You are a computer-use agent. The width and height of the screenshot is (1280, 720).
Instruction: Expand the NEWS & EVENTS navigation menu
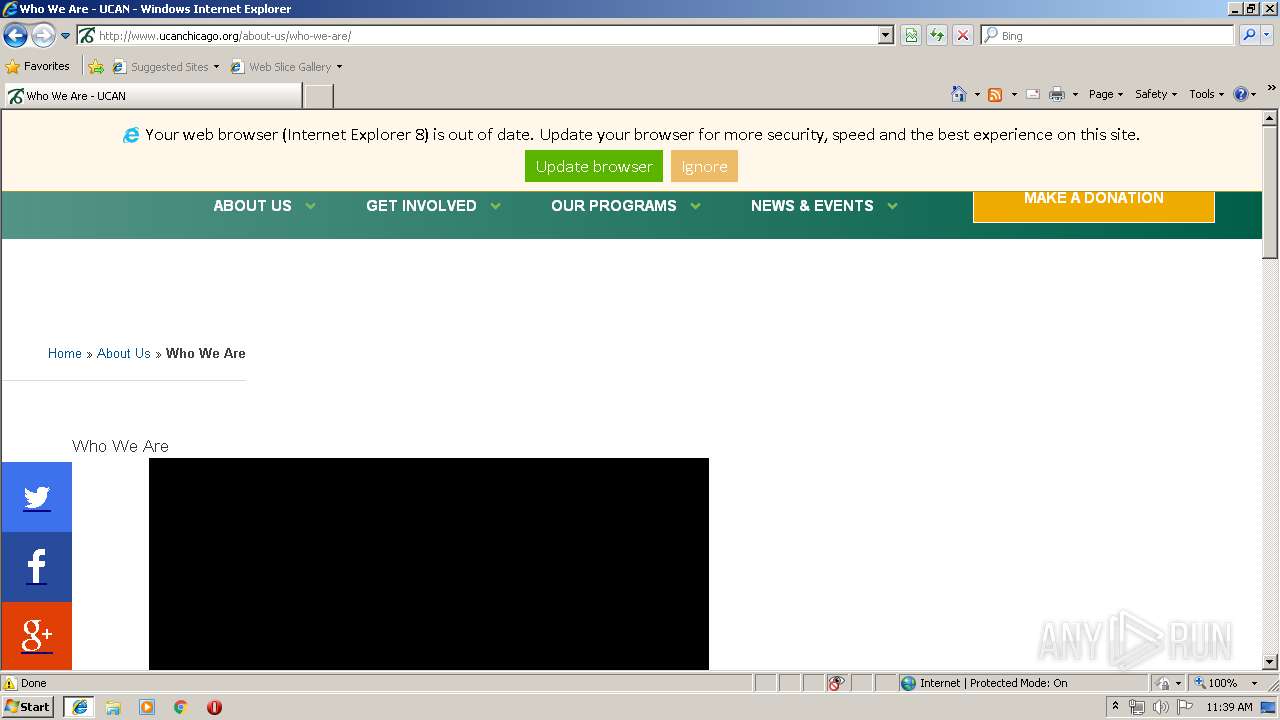[824, 206]
